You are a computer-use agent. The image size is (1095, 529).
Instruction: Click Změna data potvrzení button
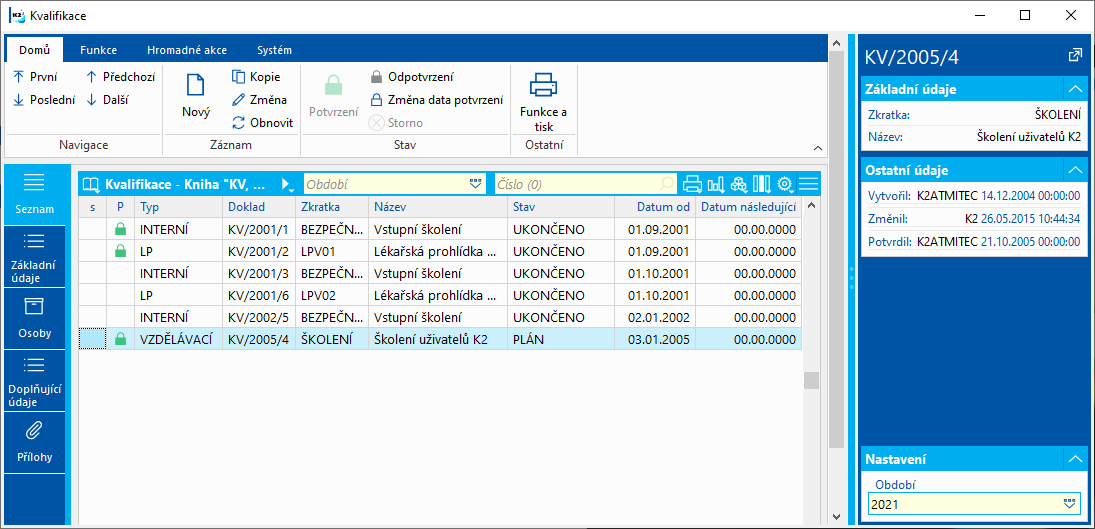click(x=436, y=100)
